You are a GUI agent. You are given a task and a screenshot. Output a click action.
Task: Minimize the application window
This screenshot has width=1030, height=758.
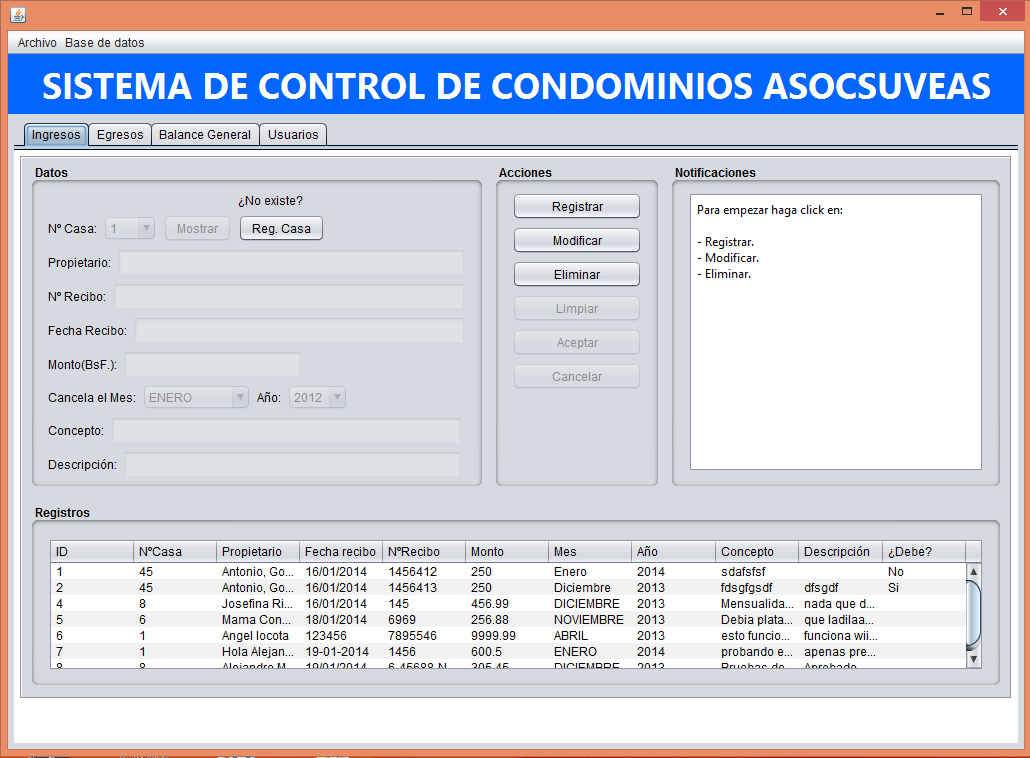[940, 12]
